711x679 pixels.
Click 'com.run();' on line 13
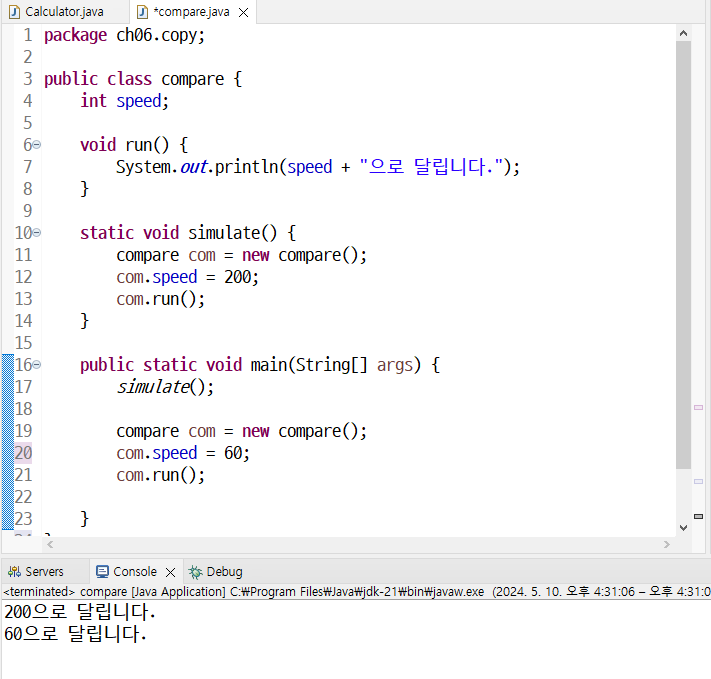tap(161, 299)
